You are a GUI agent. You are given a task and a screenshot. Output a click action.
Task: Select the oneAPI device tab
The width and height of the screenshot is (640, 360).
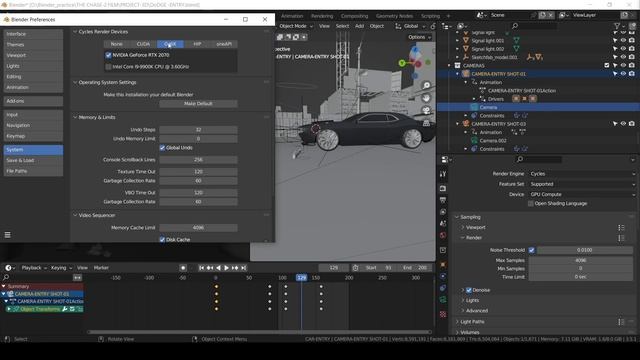point(224,44)
